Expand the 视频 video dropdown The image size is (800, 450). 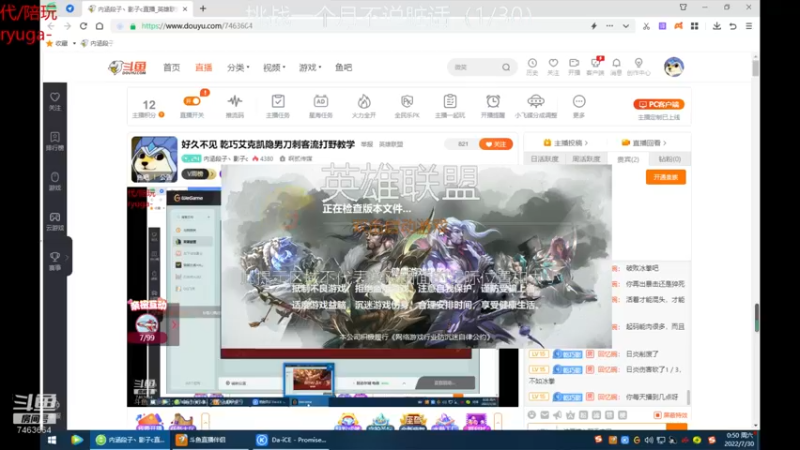pyautogui.click(x=274, y=67)
